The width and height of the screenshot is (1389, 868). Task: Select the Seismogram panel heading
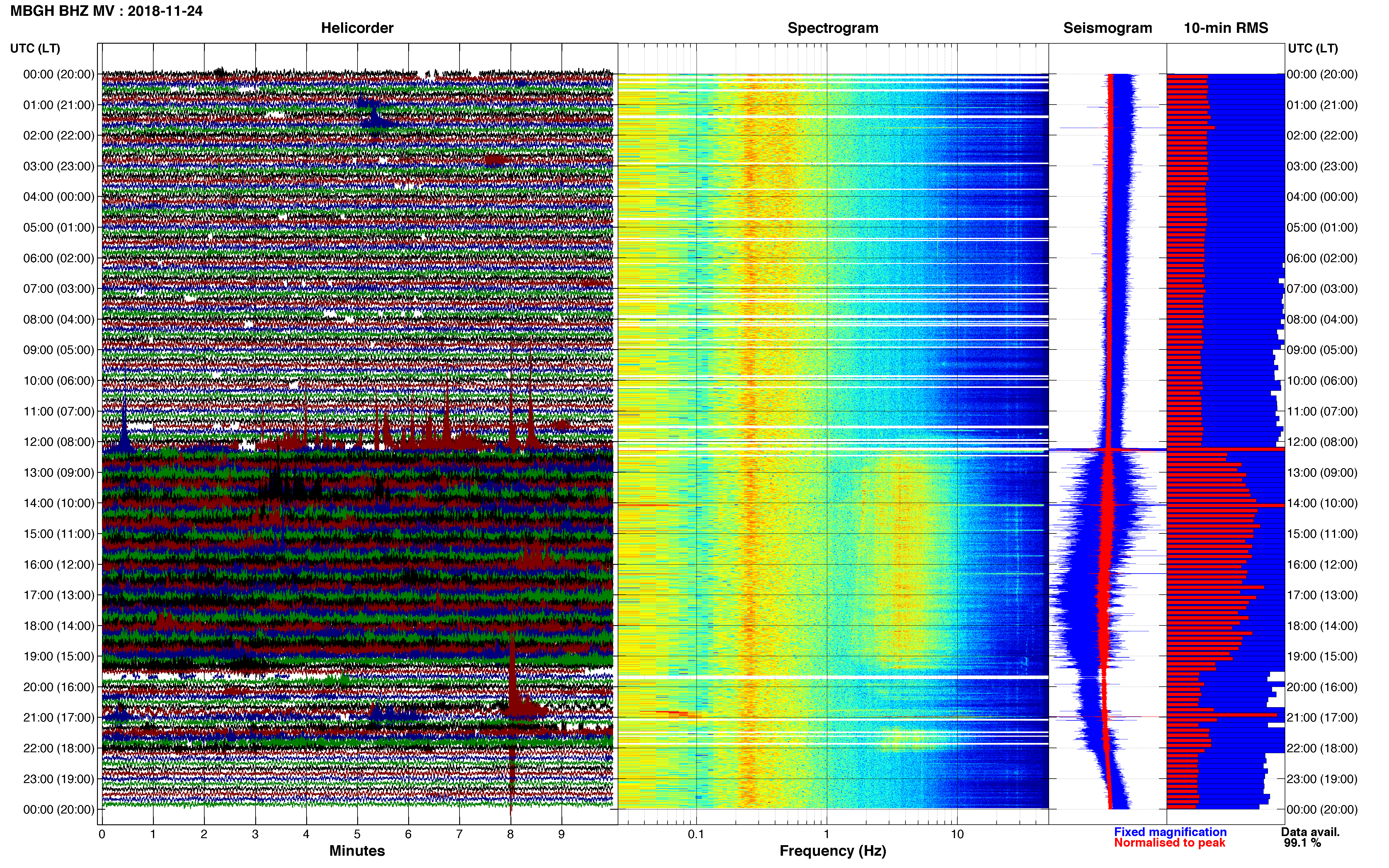coord(1108,28)
